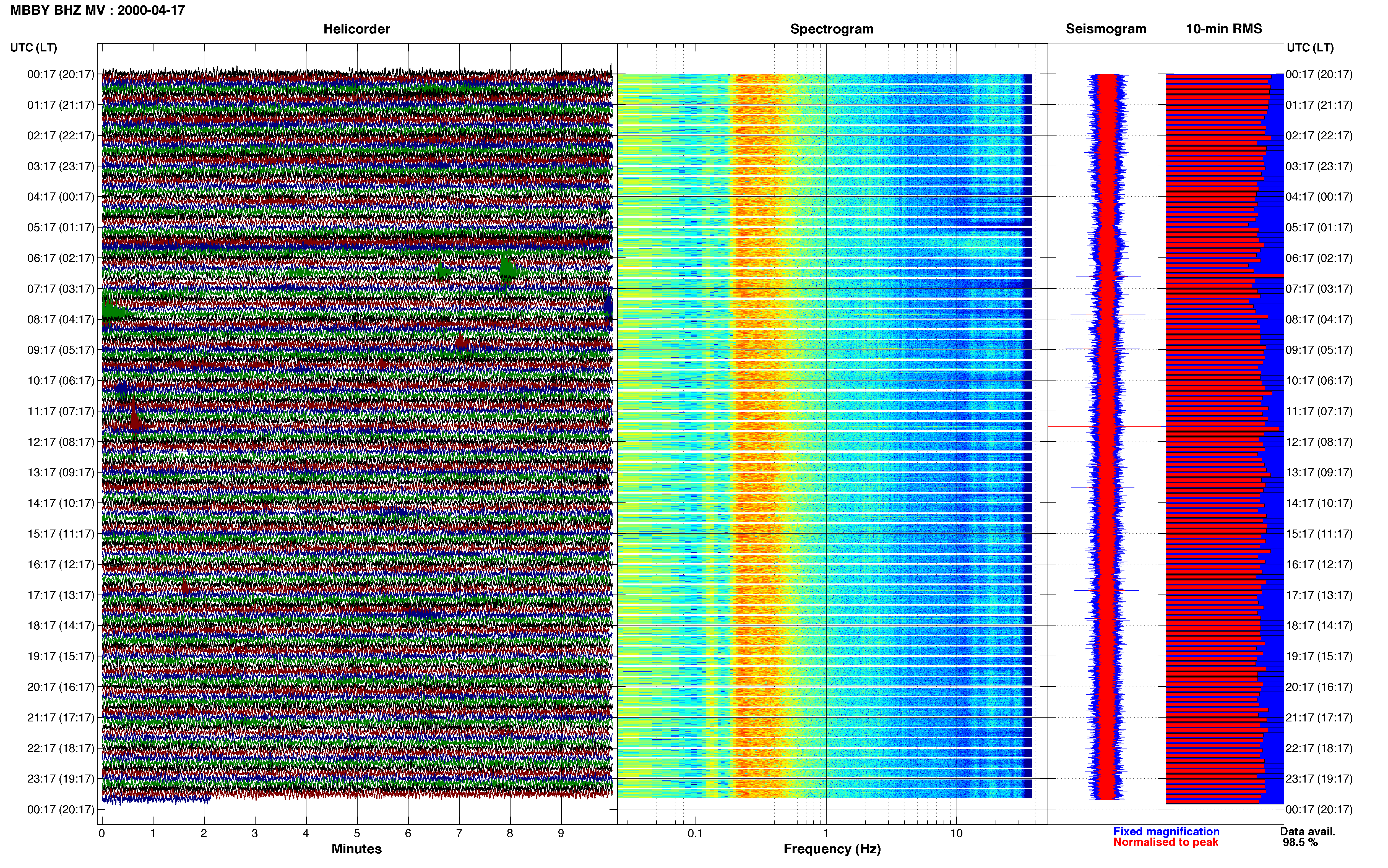1388x868 pixels.
Task: Click the 98.5 % data availability value
Action: (1300, 842)
